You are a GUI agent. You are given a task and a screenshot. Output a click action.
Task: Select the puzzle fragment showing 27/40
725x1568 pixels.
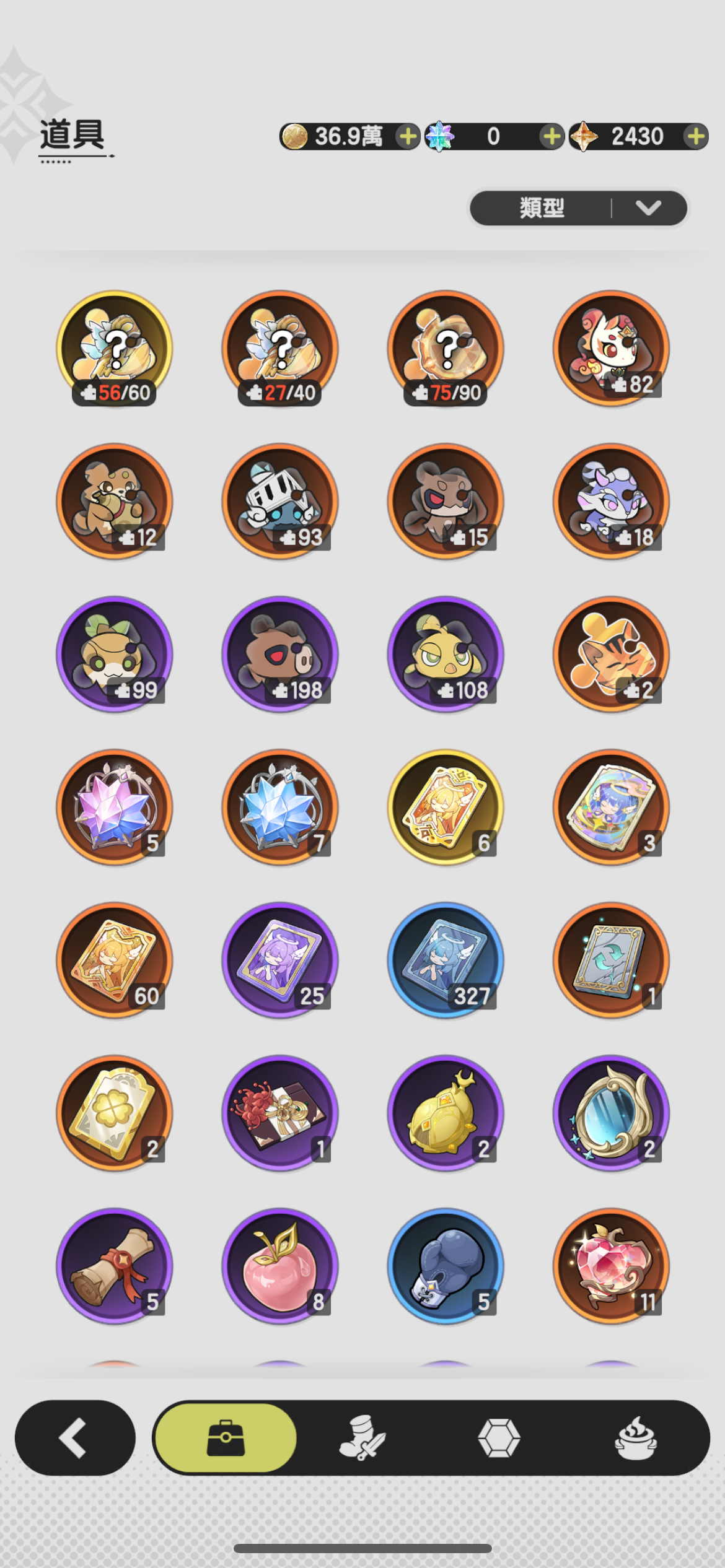(280, 349)
